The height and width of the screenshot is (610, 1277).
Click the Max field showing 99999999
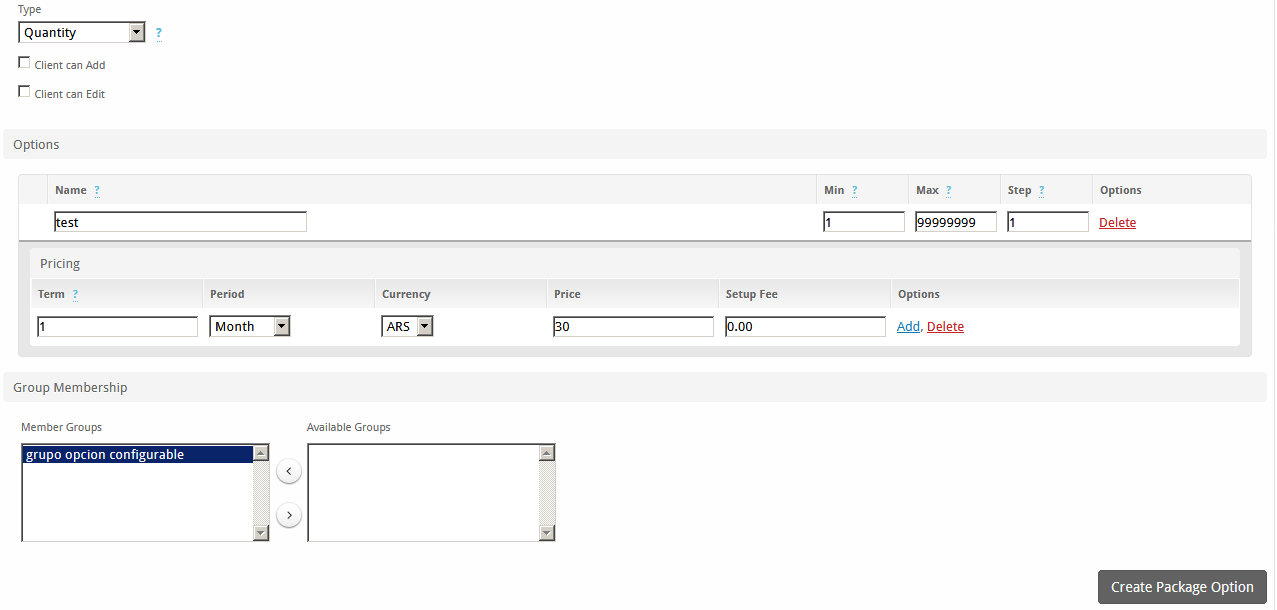[x=956, y=222]
